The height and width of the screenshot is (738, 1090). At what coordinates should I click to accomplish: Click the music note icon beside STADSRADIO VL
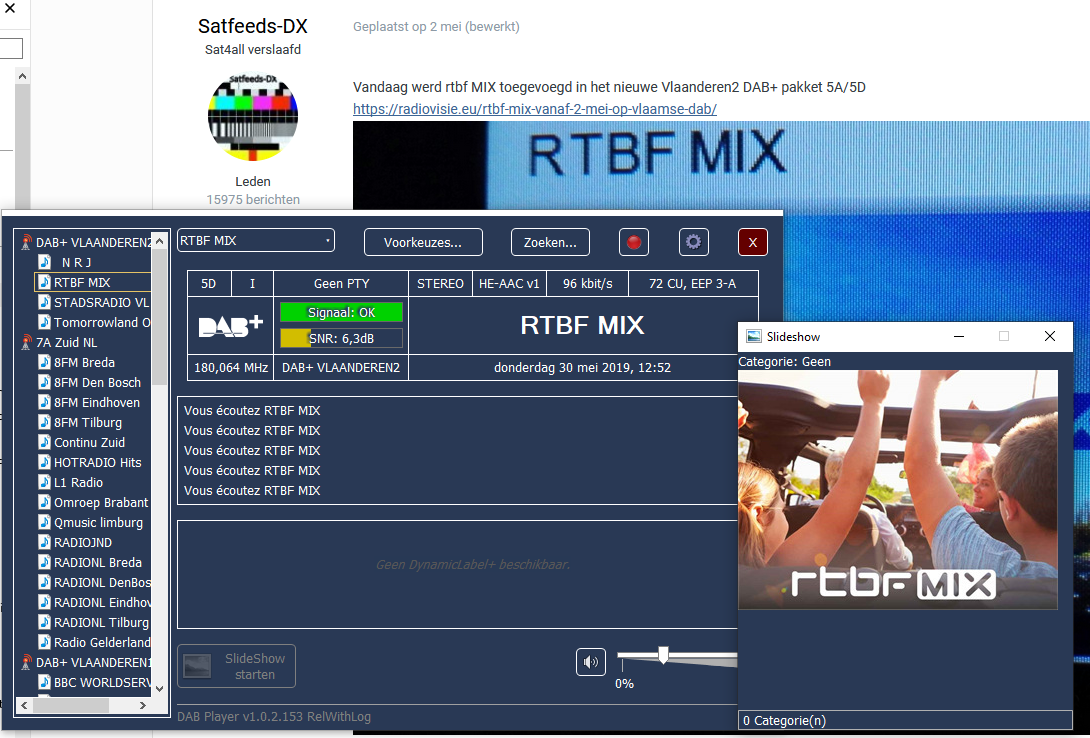tap(44, 302)
